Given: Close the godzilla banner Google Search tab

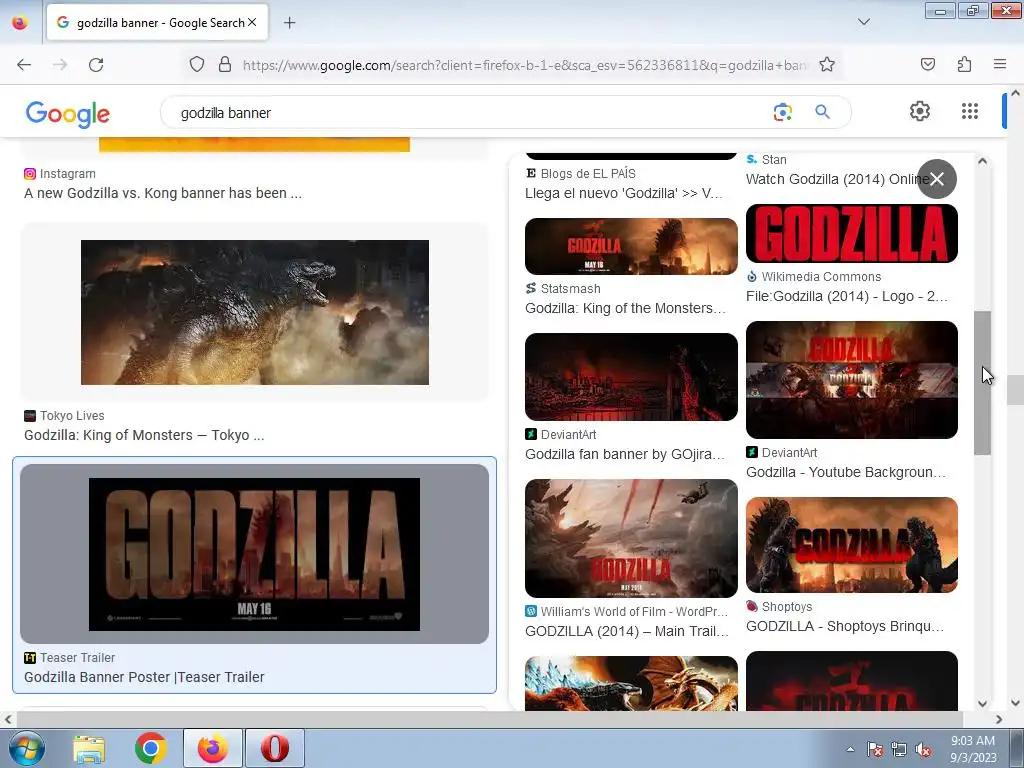Looking at the screenshot, I should tap(252, 22).
